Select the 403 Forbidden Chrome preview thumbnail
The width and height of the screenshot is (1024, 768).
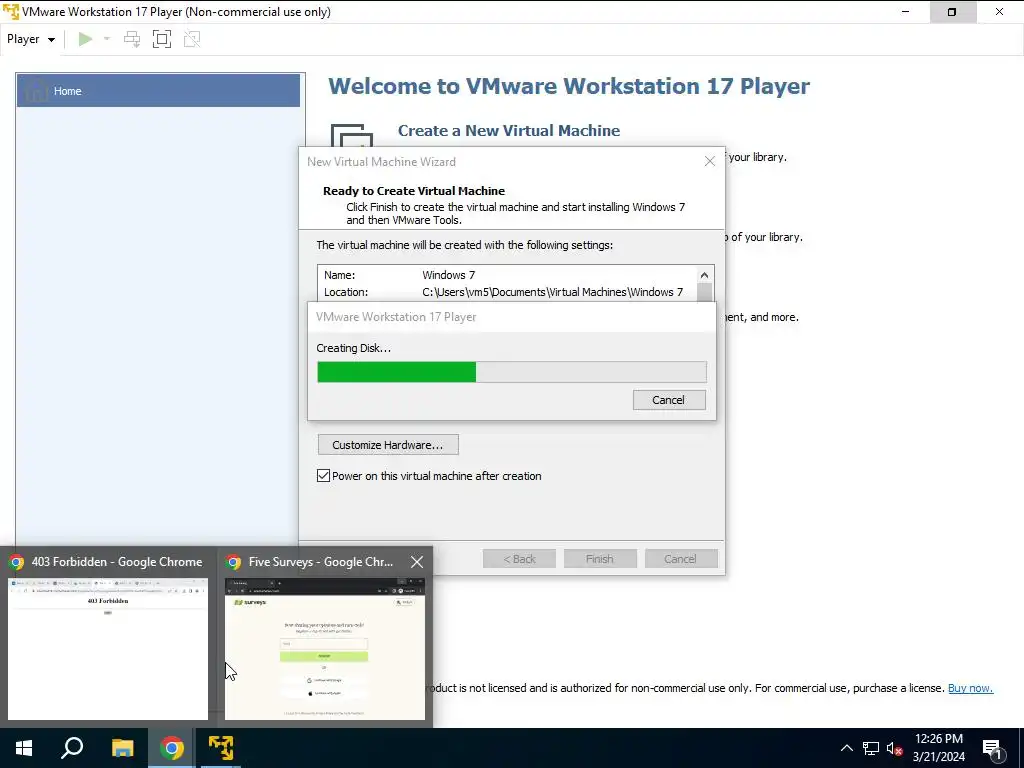pyautogui.click(x=108, y=648)
